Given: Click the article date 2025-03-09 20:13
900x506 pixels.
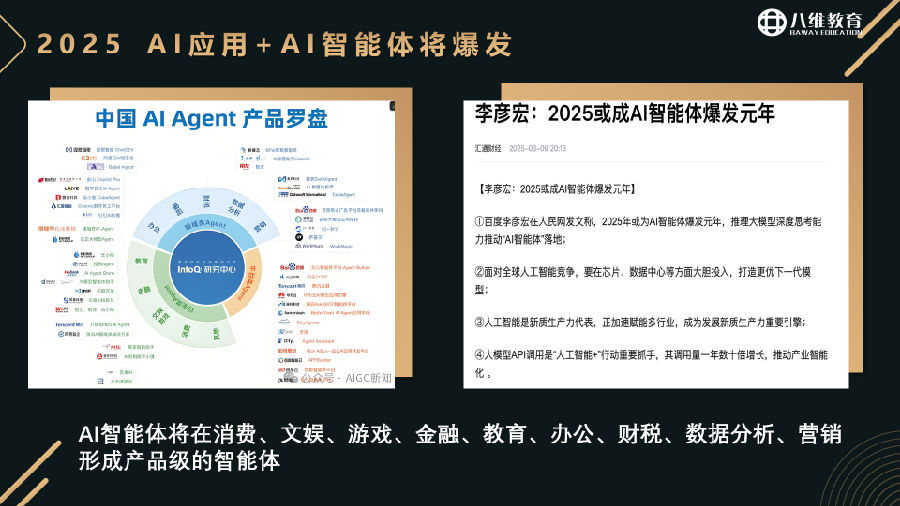Looking at the screenshot, I should coord(537,148).
